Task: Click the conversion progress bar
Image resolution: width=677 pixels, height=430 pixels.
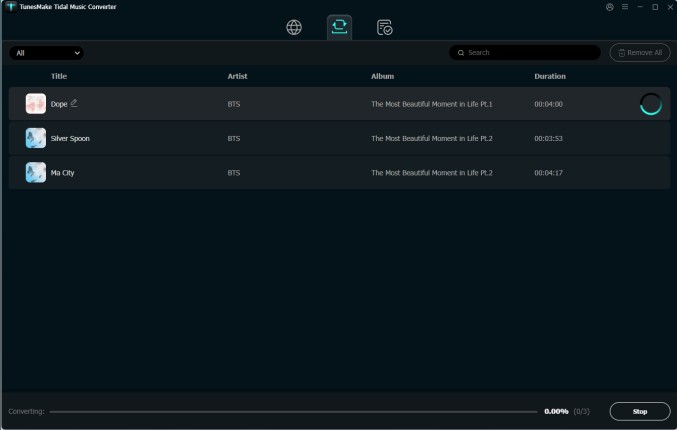Action: [x=294, y=411]
